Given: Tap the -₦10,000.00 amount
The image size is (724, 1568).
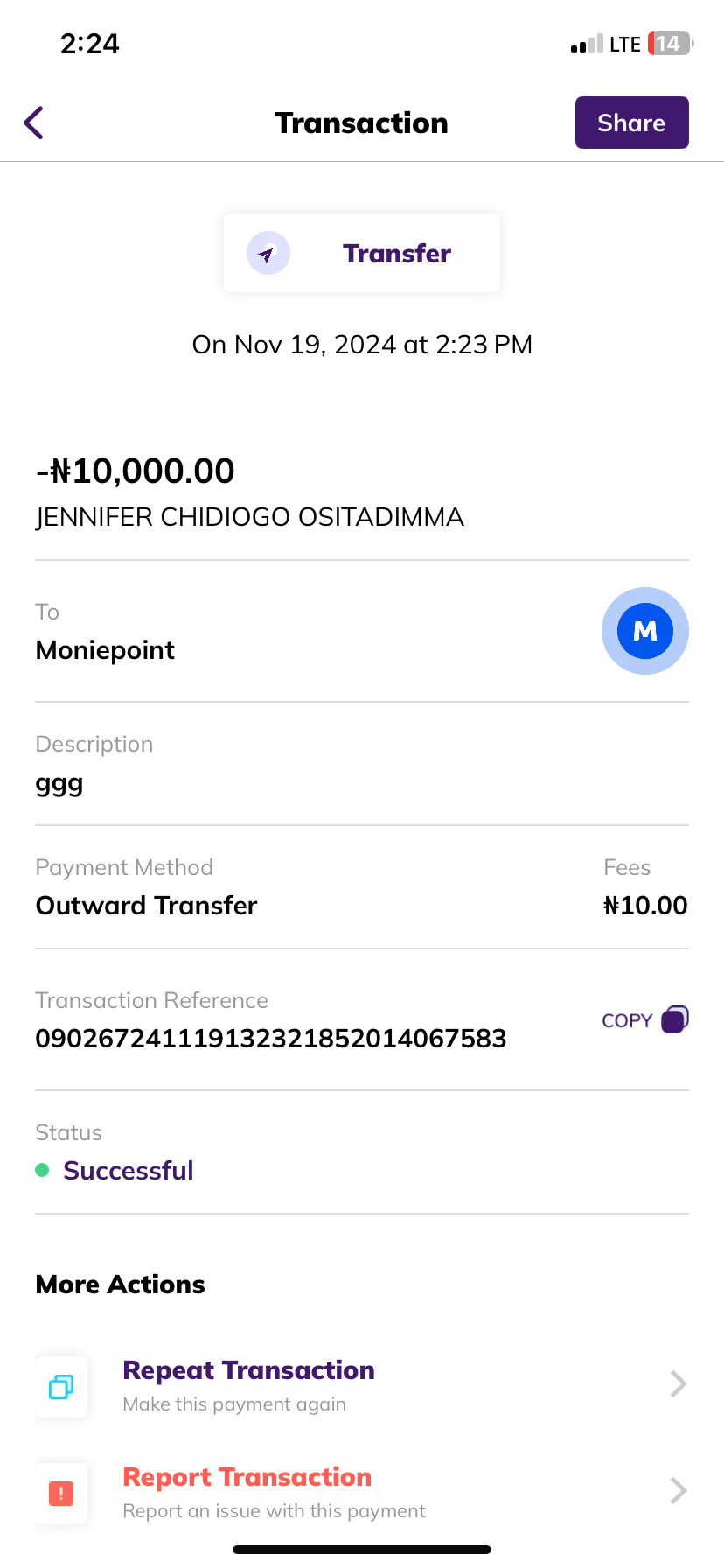Looking at the screenshot, I should (136, 472).
